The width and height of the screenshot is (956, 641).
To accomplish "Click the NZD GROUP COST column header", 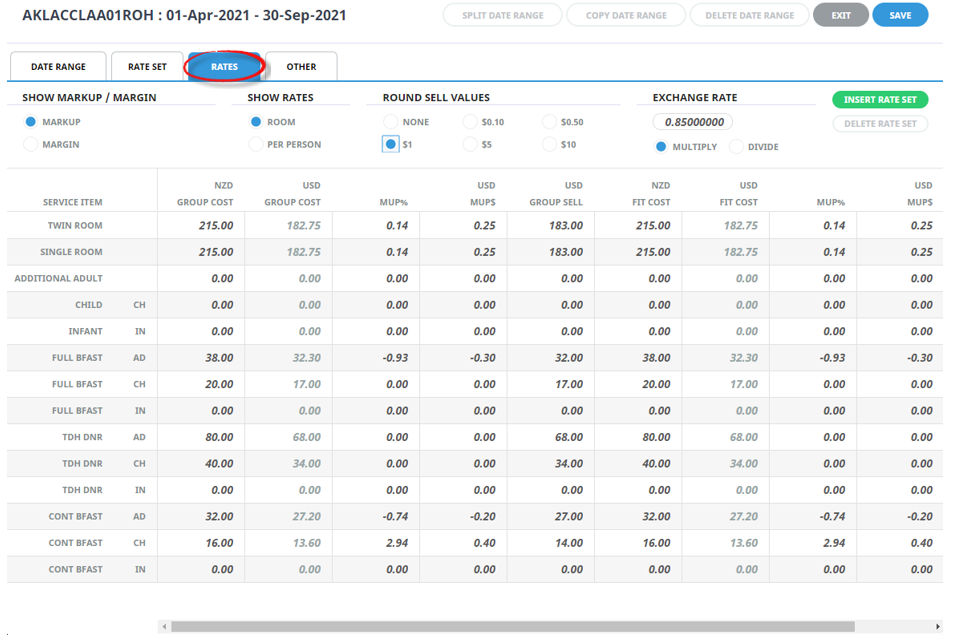I will [x=205, y=194].
